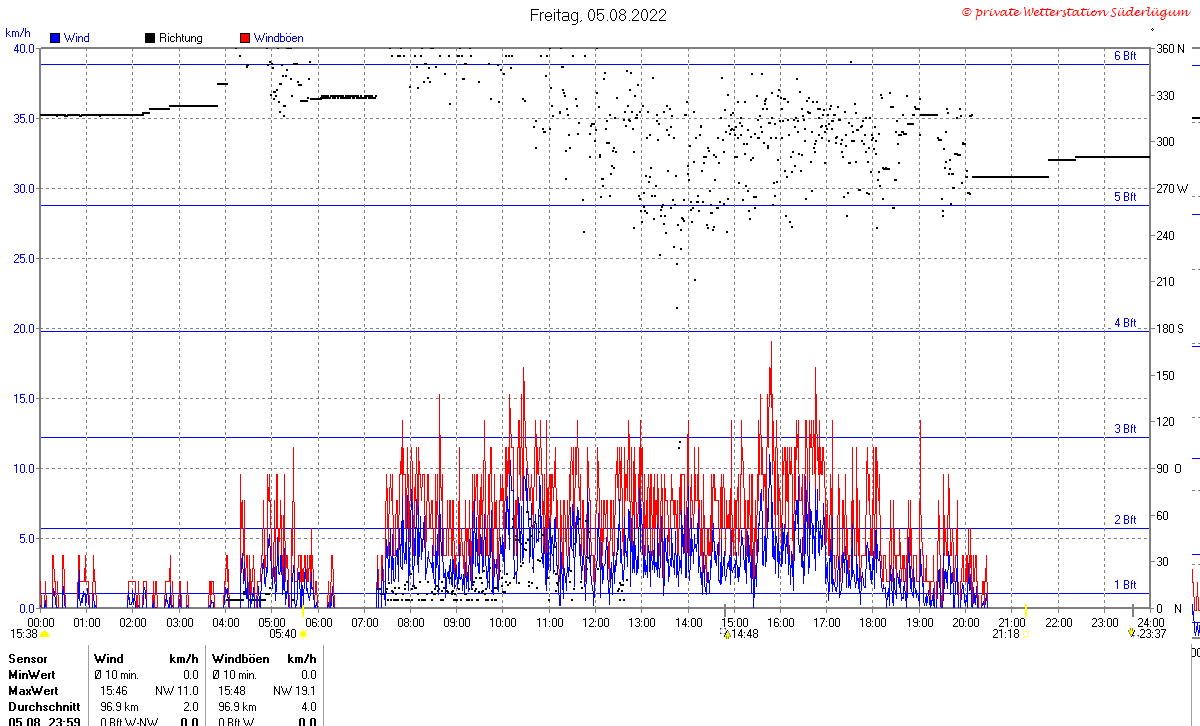Click the chart title Freitag, 05.08.2022
1200x726 pixels.
[x=598, y=15]
